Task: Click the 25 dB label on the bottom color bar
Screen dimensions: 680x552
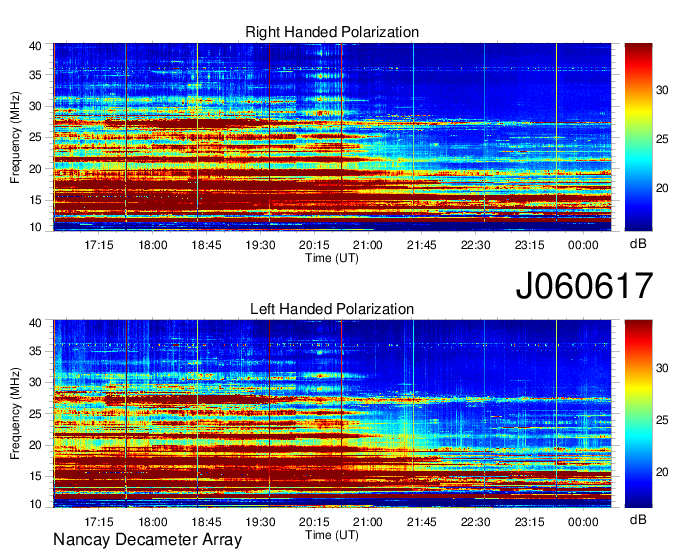Action: coord(662,420)
